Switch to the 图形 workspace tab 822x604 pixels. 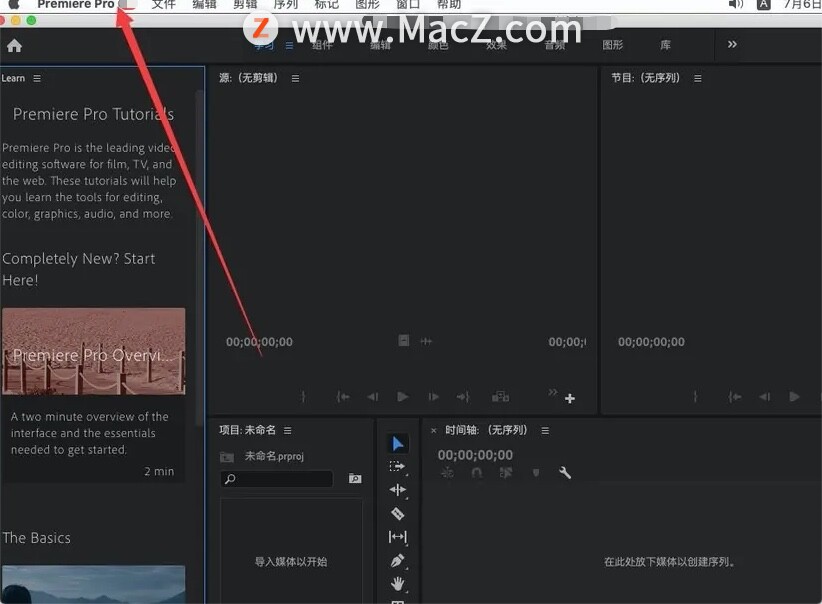(x=613, y=45)
